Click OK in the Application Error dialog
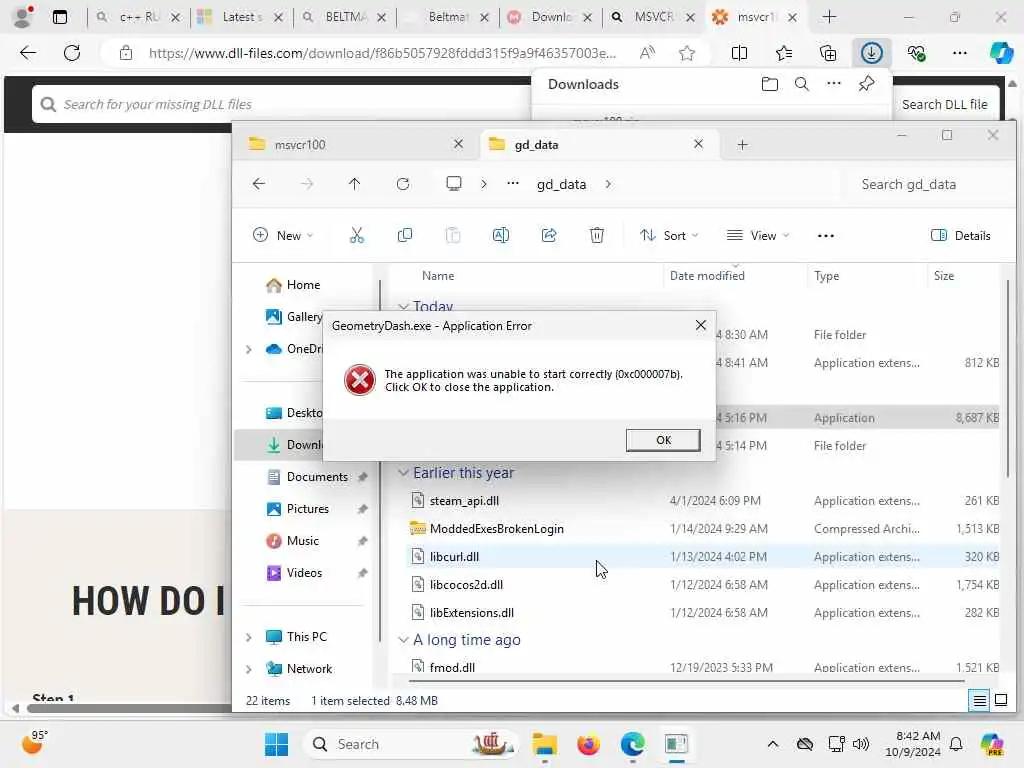The width and height of the screenshot is (1024, 768). coord(663,440)
